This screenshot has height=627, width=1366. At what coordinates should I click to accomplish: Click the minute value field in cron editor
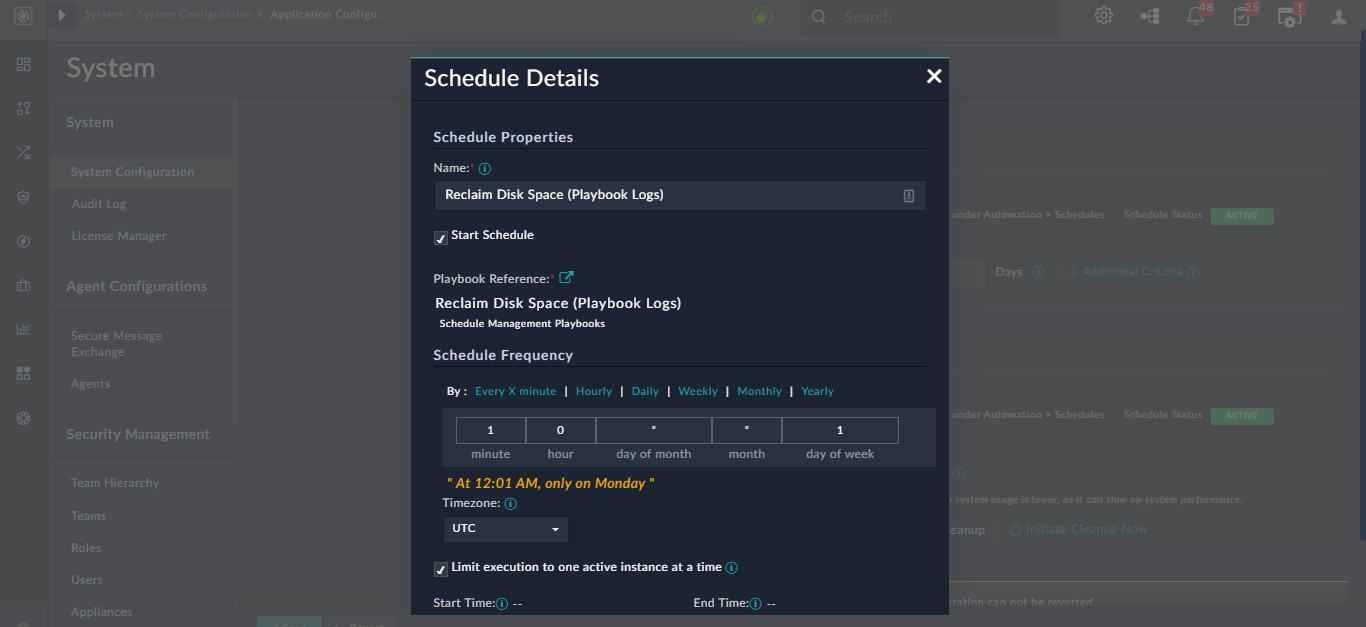(x=490, y=429)
